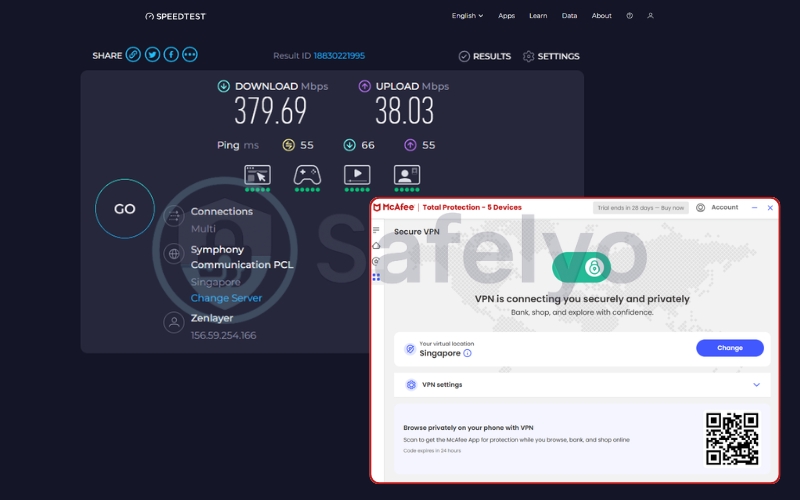800x500 pixels.
Task: Click the VPN QR code image
Action: pyautogui.click(x=732, y=439)
